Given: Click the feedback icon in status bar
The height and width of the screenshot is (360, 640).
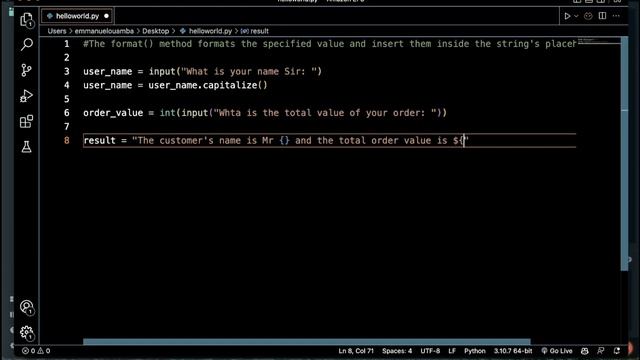Looking at the screenshot, I should [x=601, y=351].
